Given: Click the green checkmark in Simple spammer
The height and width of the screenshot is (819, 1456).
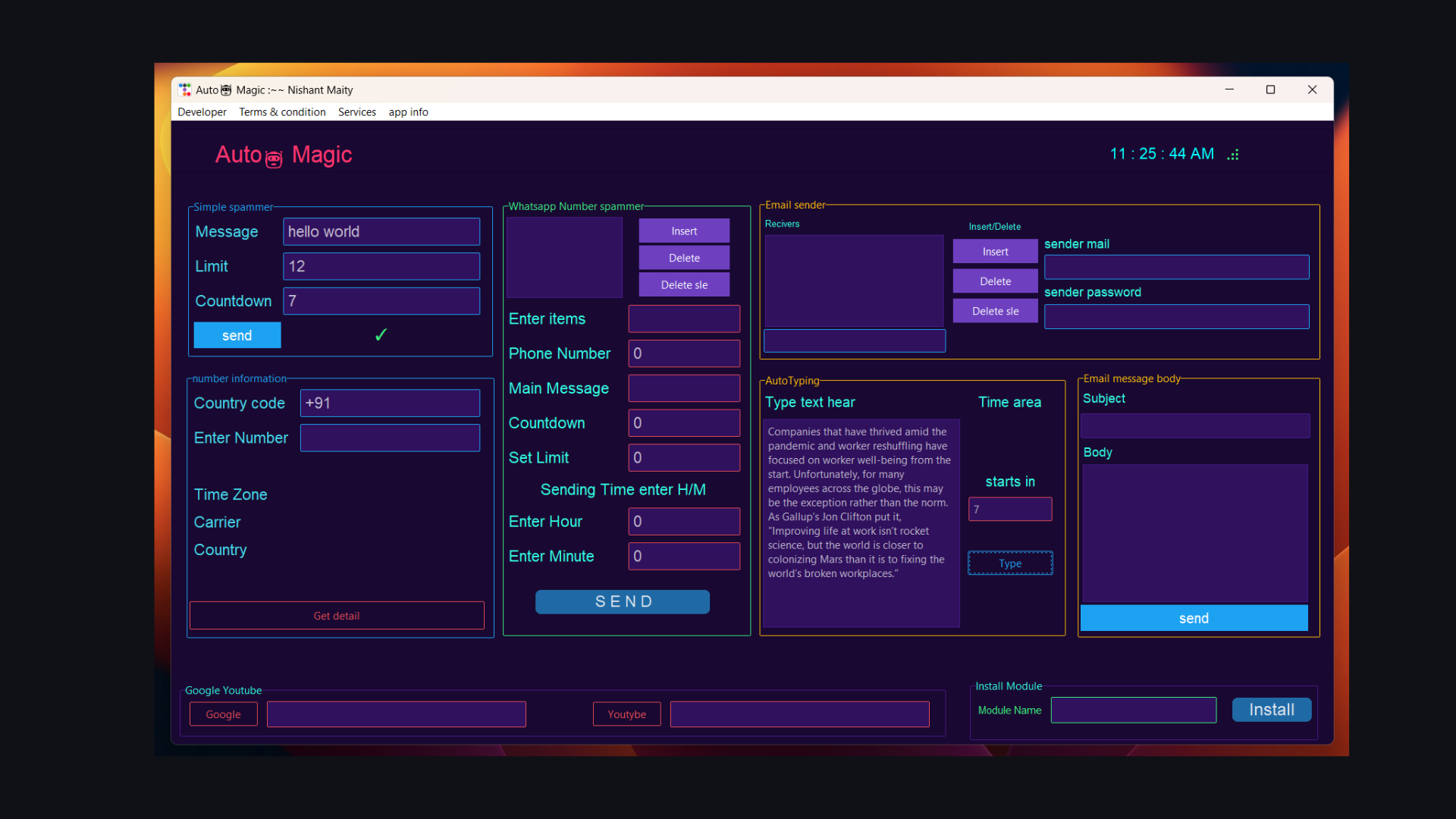Looking at the screenshot, I should (380, 334).
